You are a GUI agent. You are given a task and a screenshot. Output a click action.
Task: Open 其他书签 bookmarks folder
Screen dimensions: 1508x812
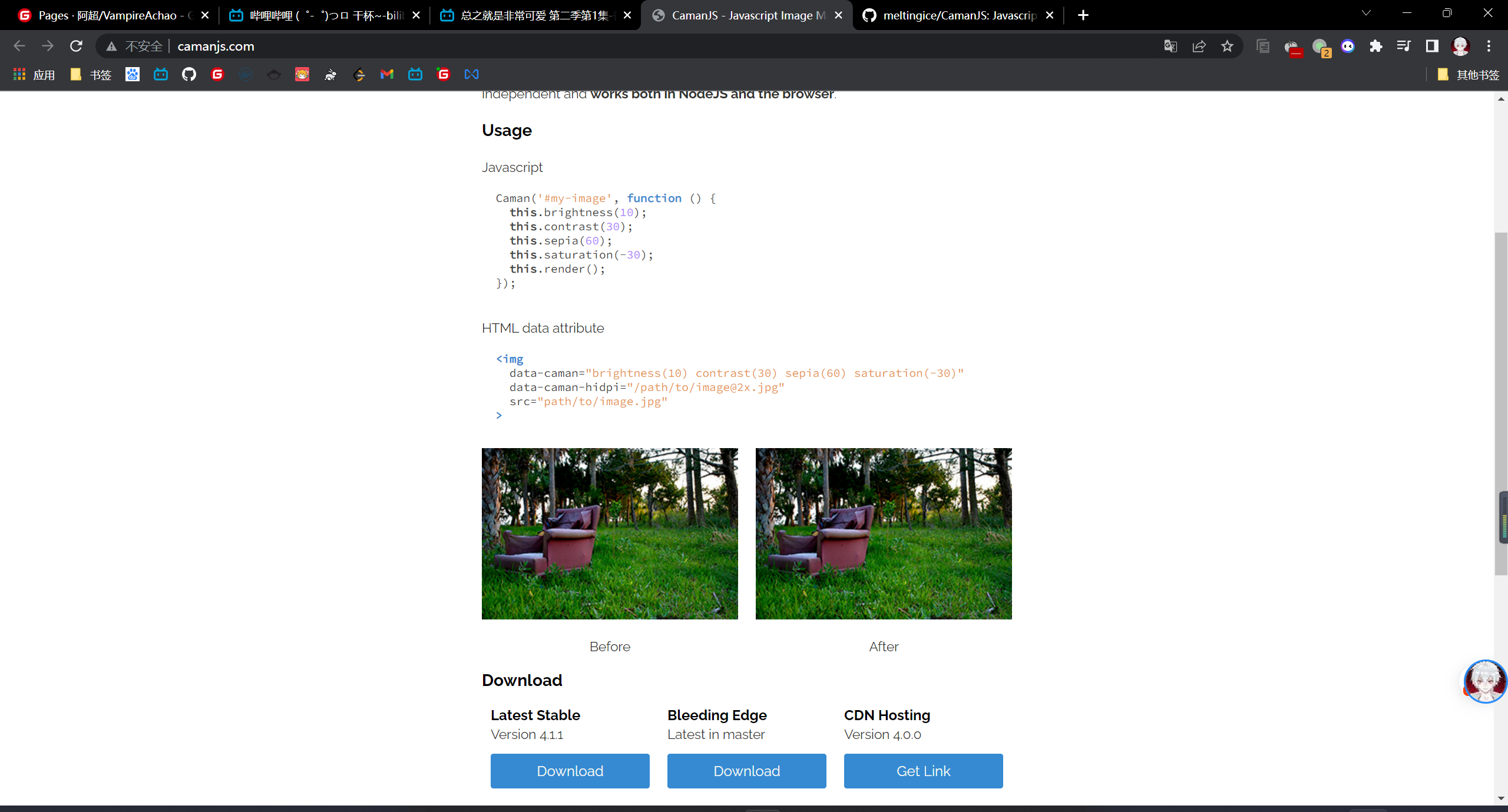tap(1469, 74)
